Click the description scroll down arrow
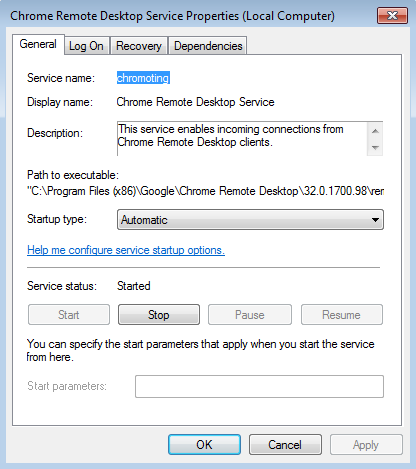Image resolution: width=416 pixels, height=469 pixels. tap(375, 147)
